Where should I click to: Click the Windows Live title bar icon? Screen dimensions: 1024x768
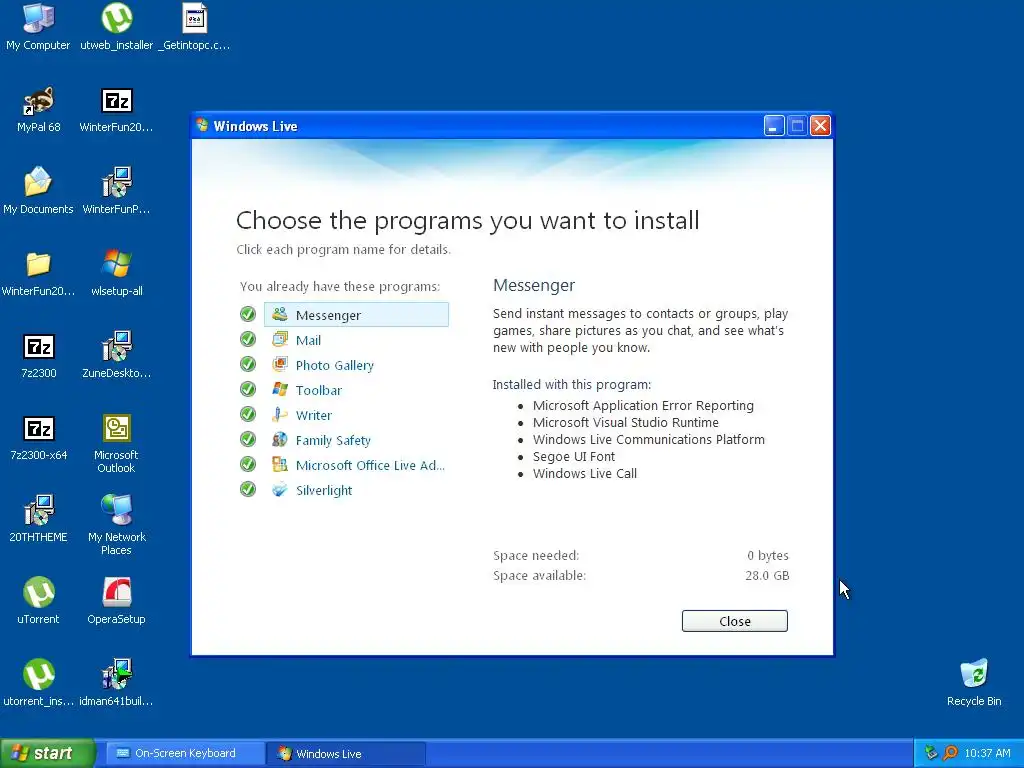click(x=202, y=125)
